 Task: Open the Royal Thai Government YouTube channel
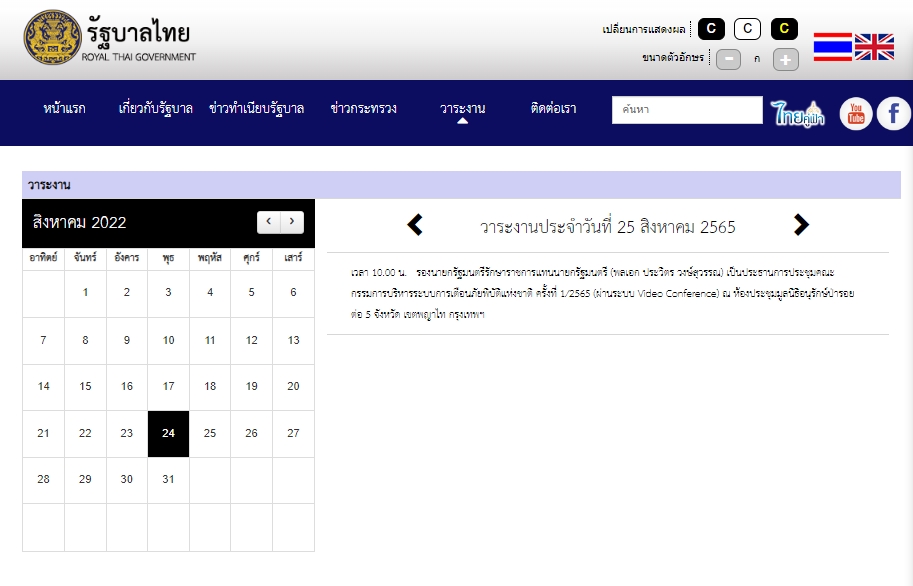coord(856,113)
